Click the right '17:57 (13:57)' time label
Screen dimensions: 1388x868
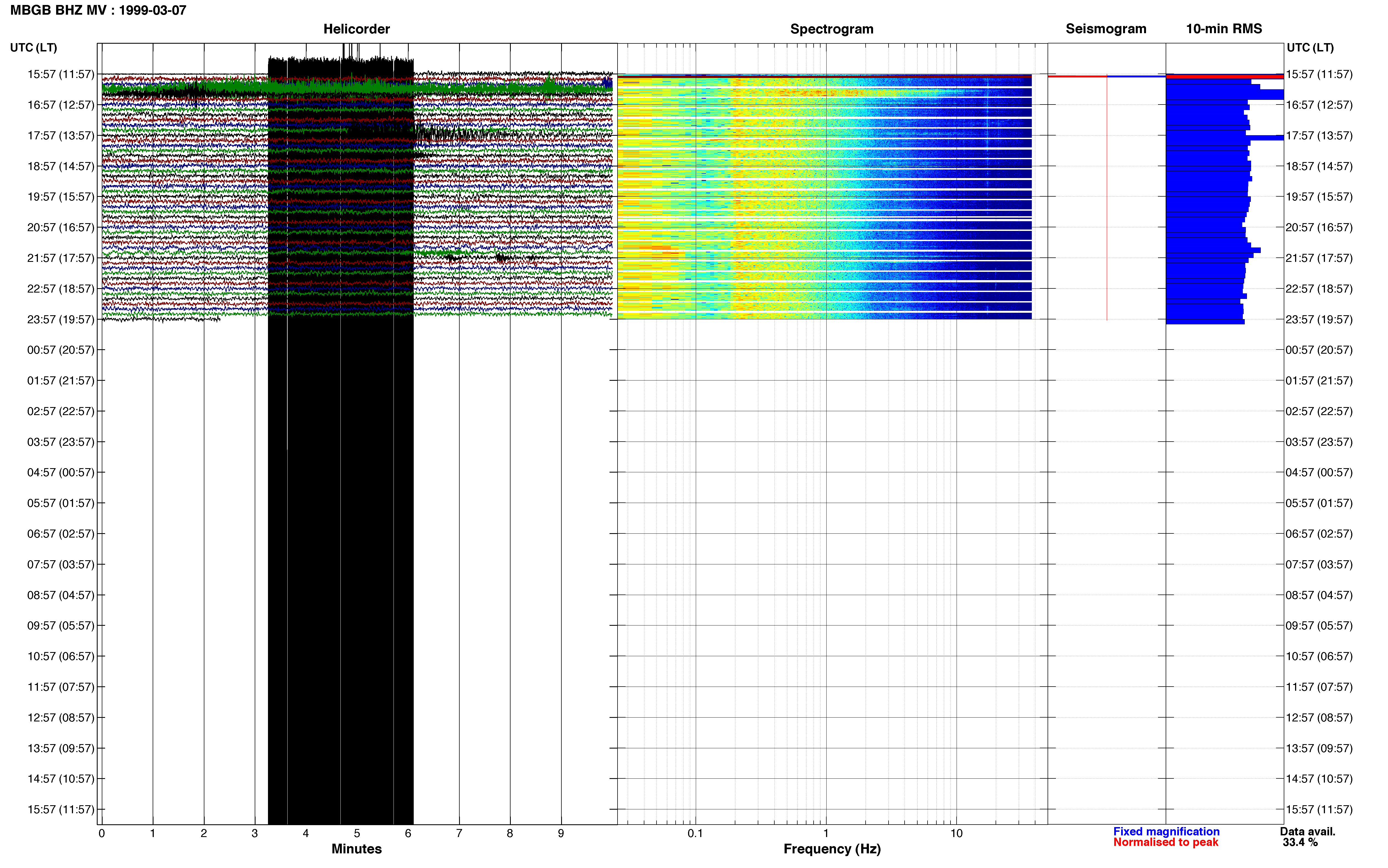tap(1319, 135)
